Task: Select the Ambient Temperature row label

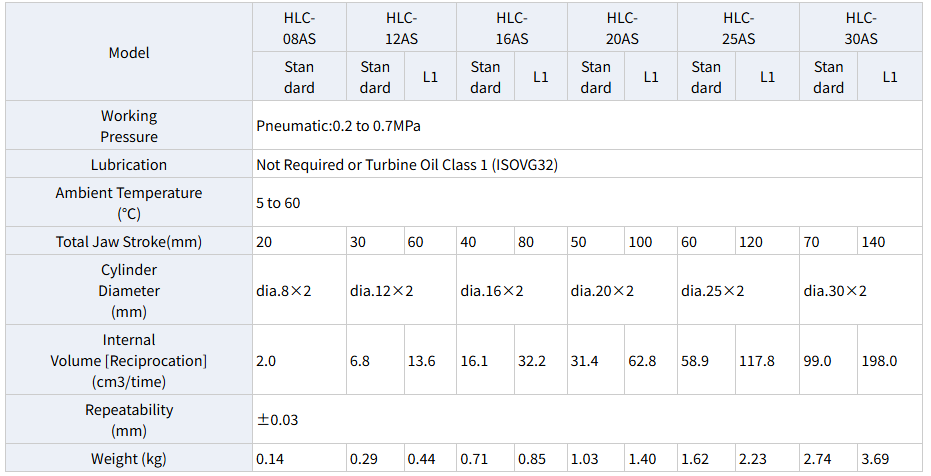Action: [x=129, y=203]
